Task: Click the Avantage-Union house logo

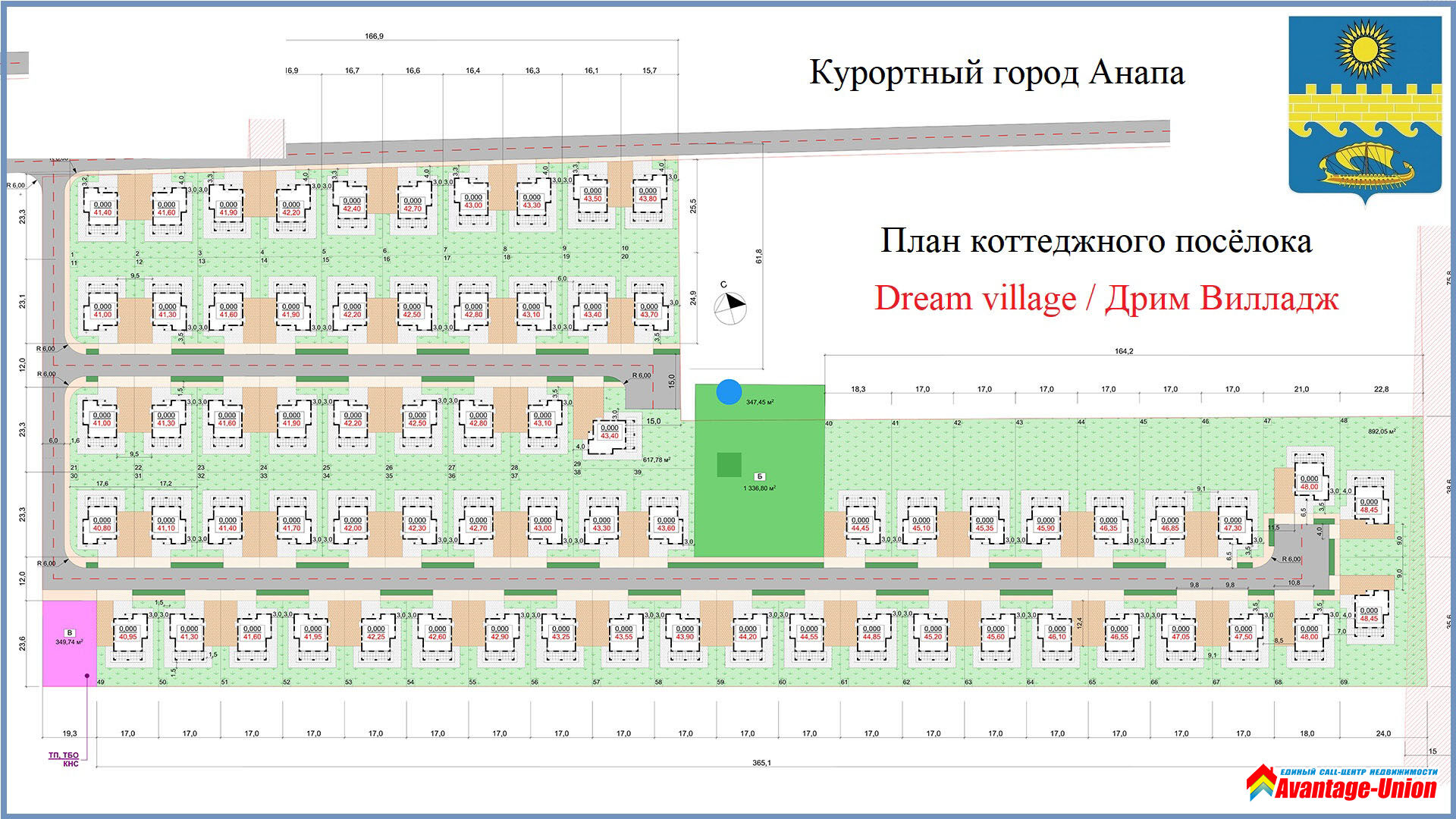Action: click(x=1261, y=782)
